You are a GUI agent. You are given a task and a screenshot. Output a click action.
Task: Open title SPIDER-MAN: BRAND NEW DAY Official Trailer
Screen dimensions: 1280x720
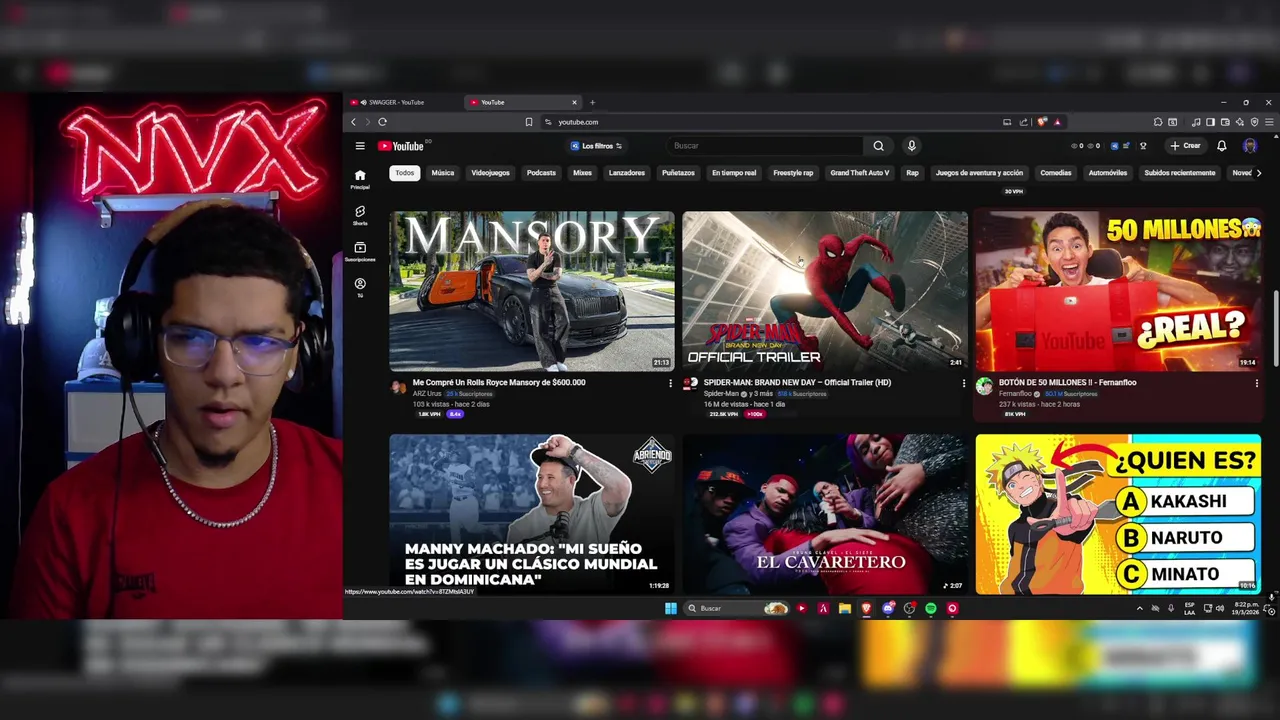(x=797, y=382)
